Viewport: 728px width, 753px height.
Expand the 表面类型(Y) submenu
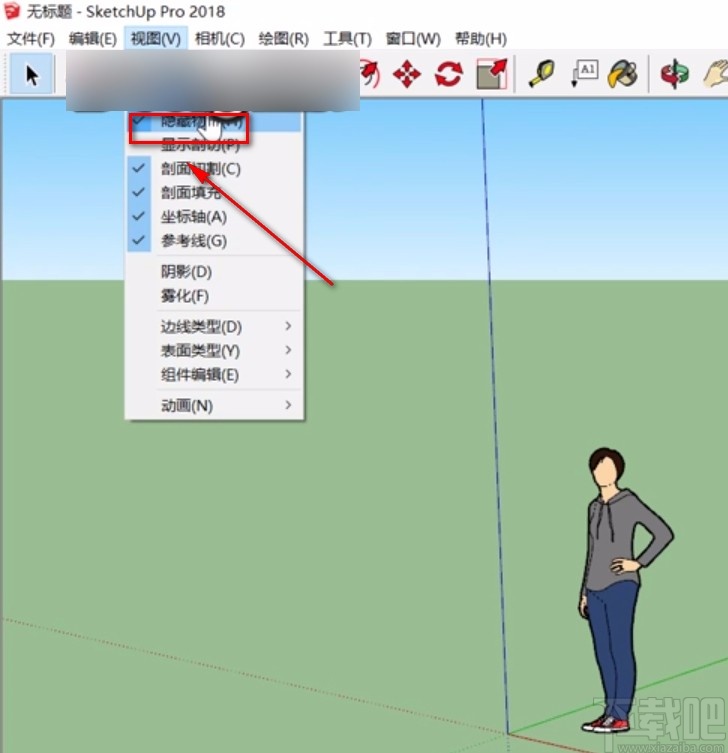[214, 351]
